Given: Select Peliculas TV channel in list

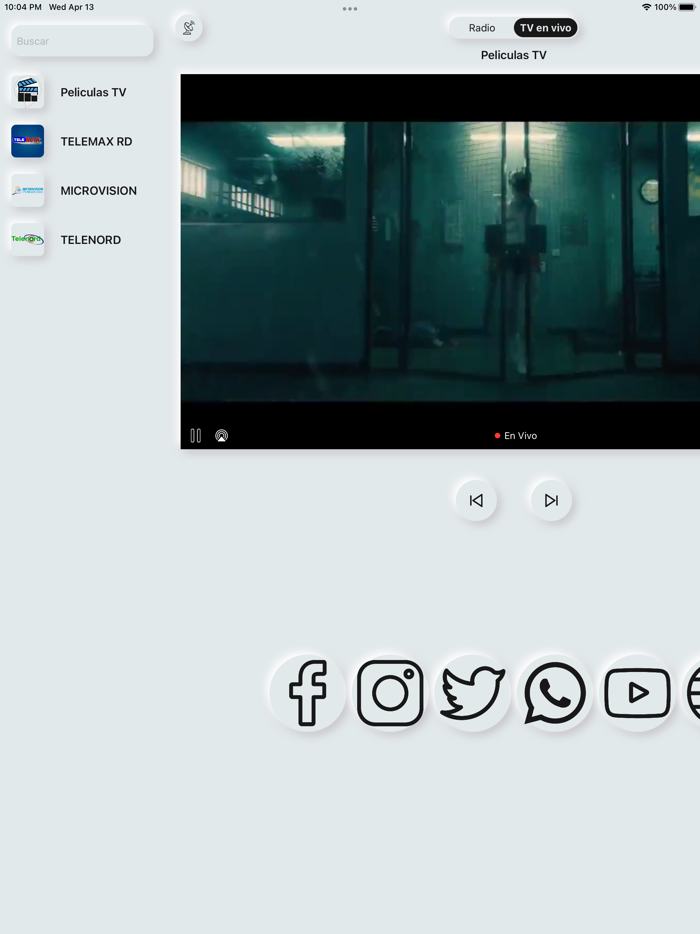Looking at the screenshot, I should point(82,92).
